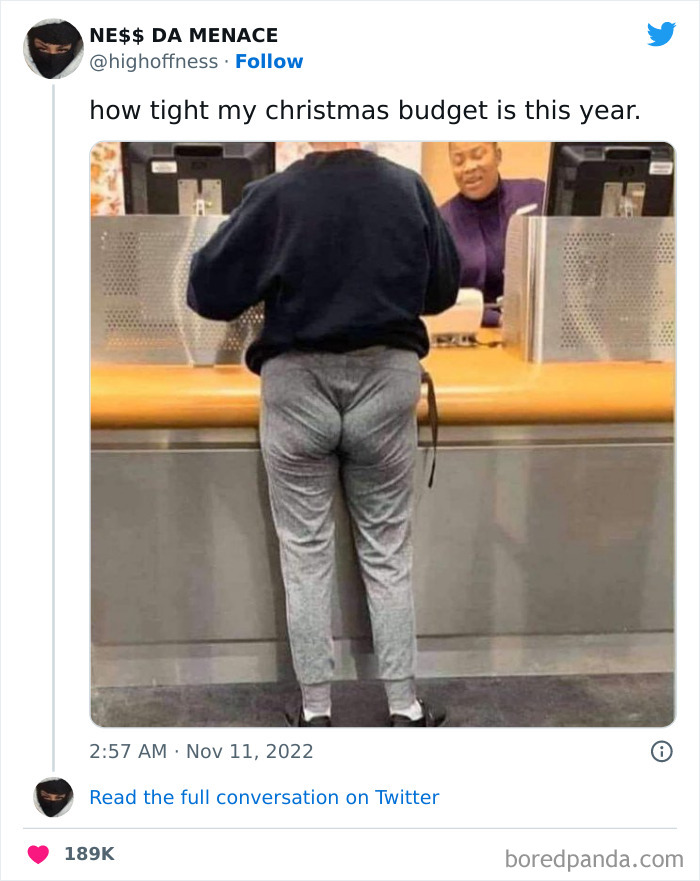
Task: Click the avatar to expand profile preview
Action: click(x=53, y=49)
